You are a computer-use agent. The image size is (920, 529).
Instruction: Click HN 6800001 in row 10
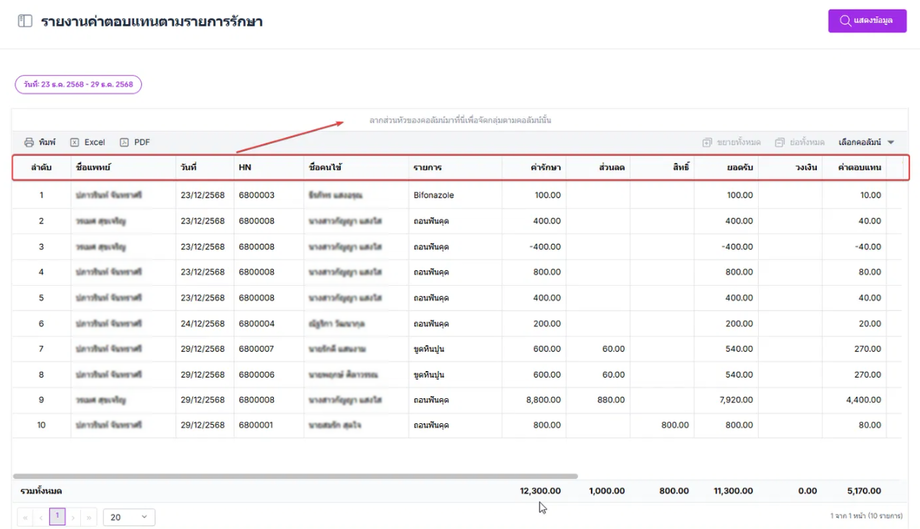(x=256, y=425)
